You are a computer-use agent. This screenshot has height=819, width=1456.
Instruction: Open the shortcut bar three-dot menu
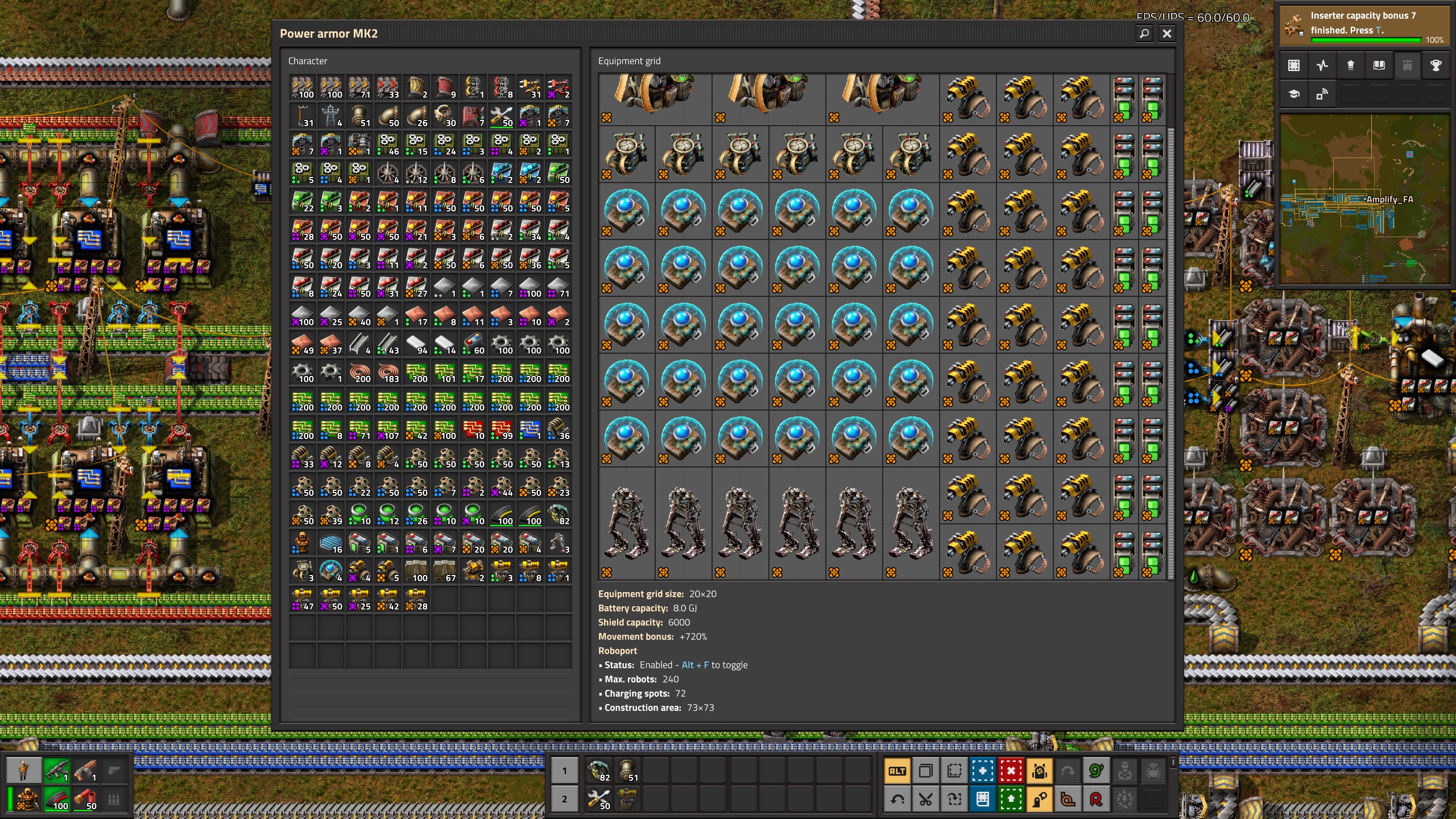pyautogui.click(x=1173, y=762)
